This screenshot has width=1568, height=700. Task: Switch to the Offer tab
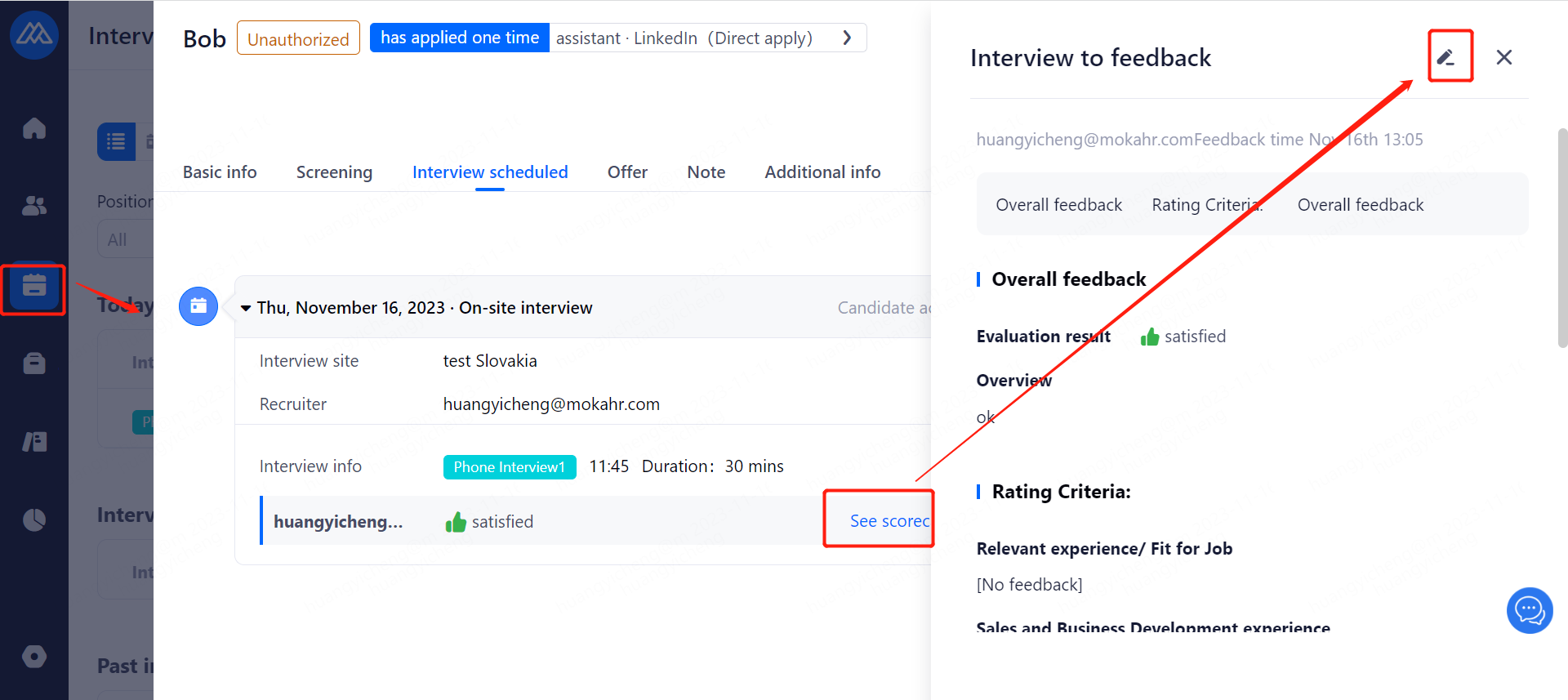click(x=627, y=172)
